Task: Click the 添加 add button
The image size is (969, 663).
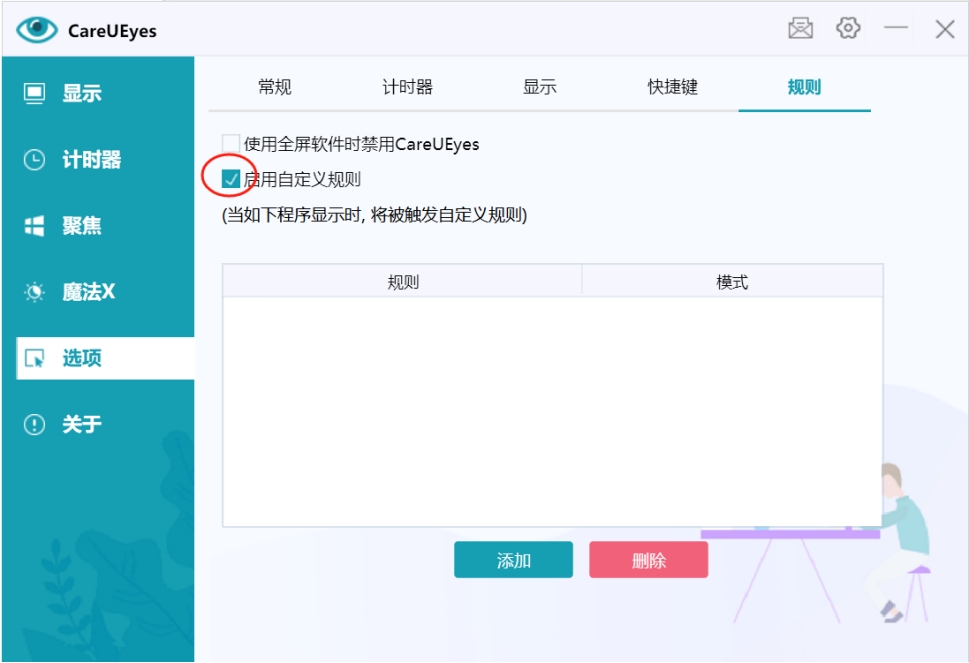Action: click(513, 560)
